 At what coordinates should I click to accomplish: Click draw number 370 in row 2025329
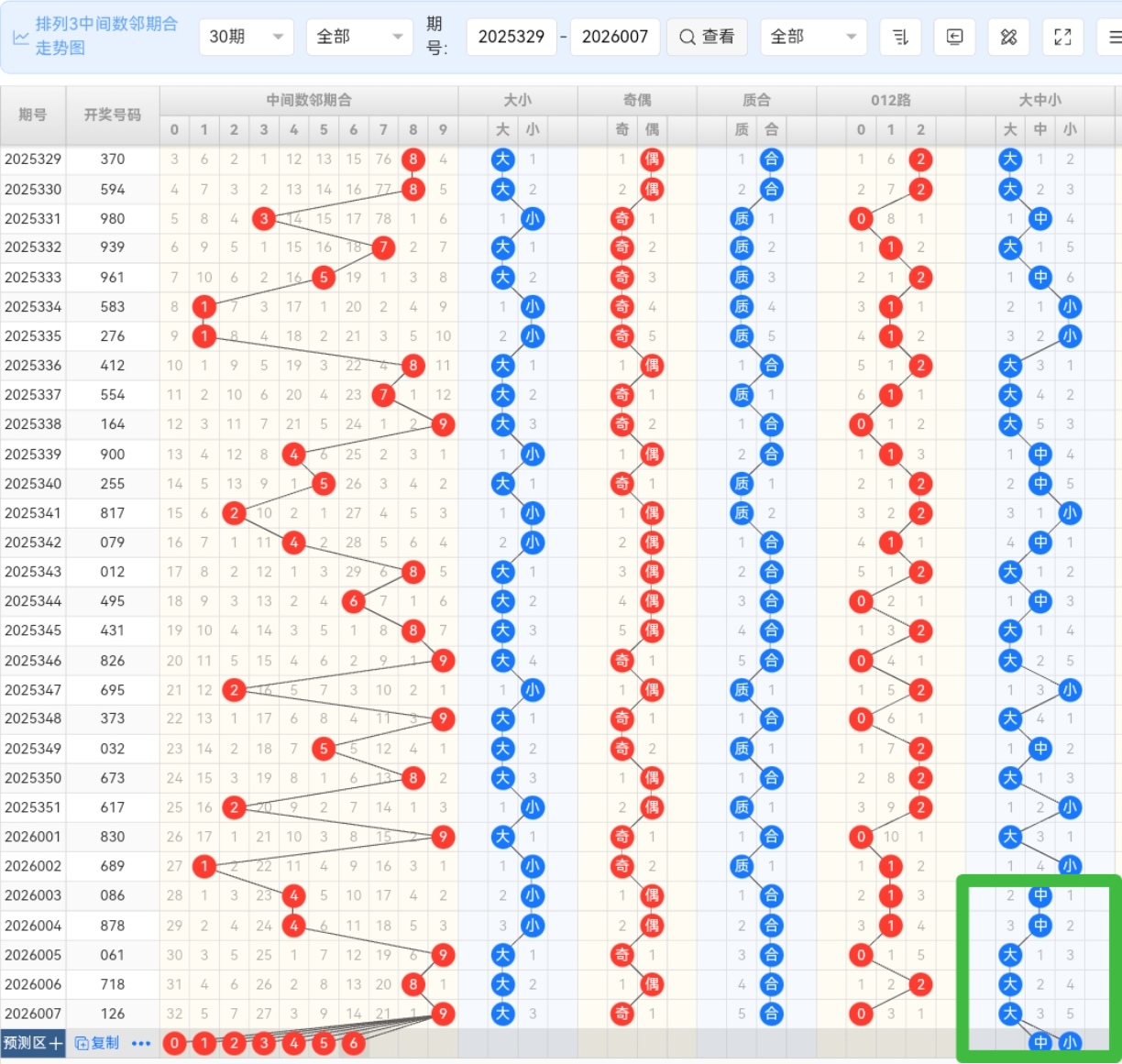tap(113, 159)
